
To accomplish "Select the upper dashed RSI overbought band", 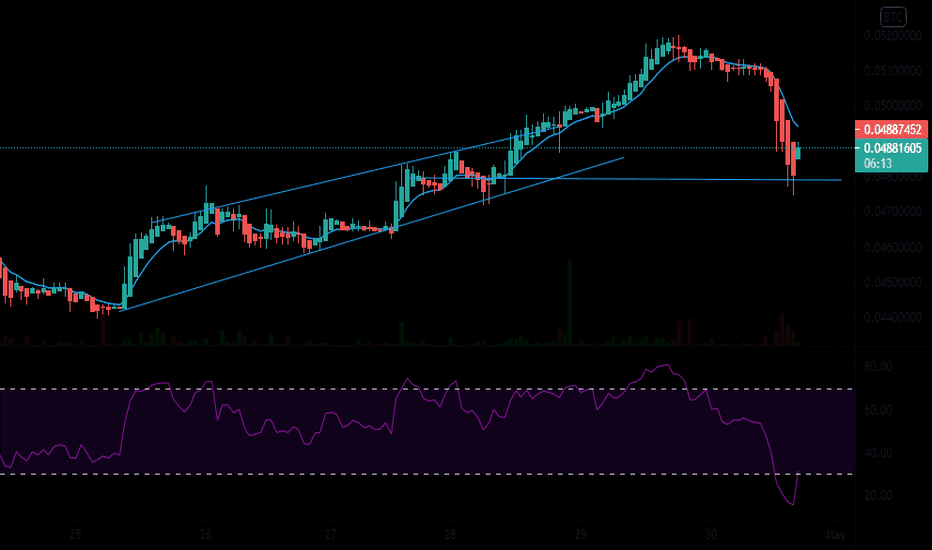I will 427,389.
